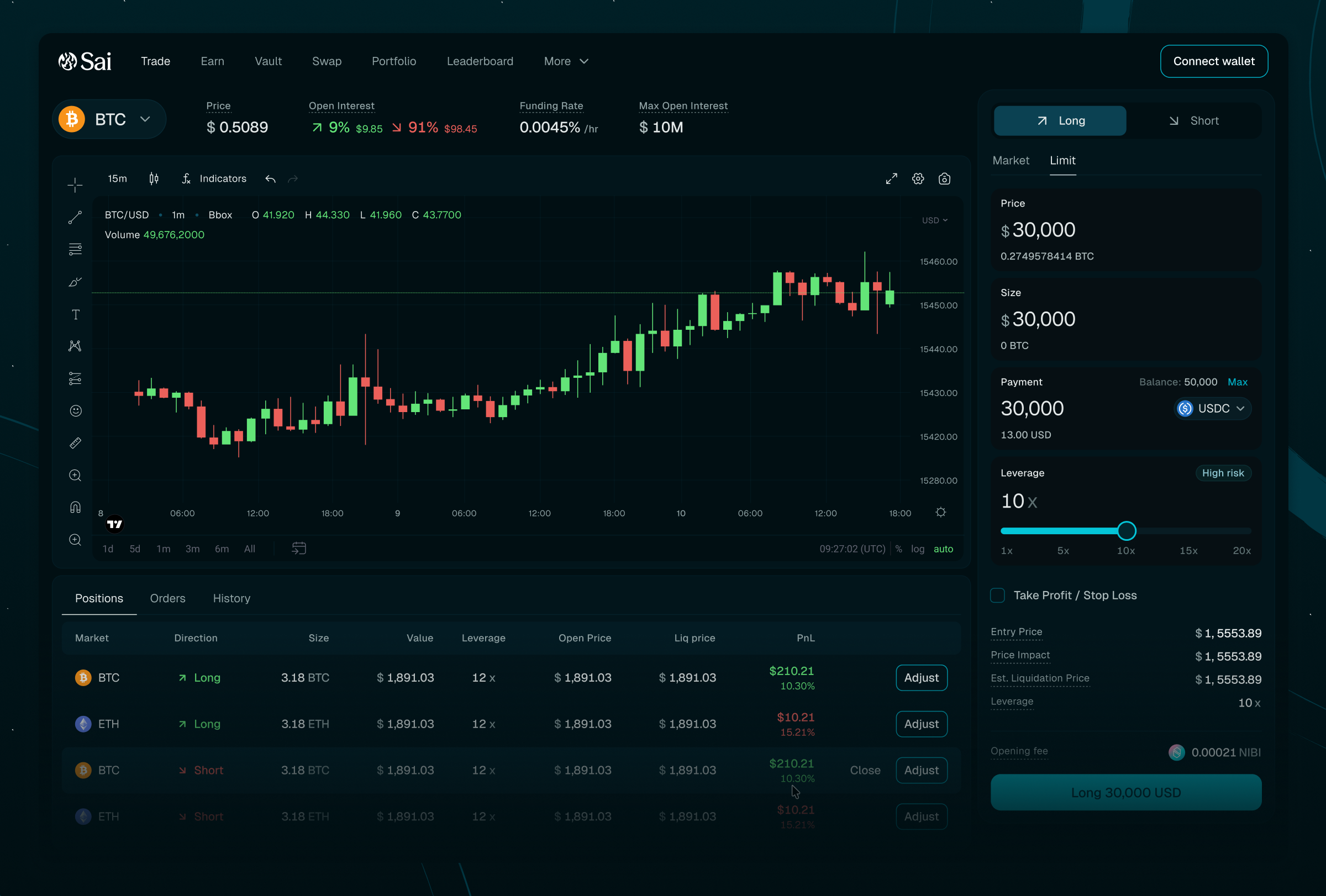This screenshot has height=896, width=1326.
Task: Switch to the Orders tab
Action: click(x=168, y=598)
